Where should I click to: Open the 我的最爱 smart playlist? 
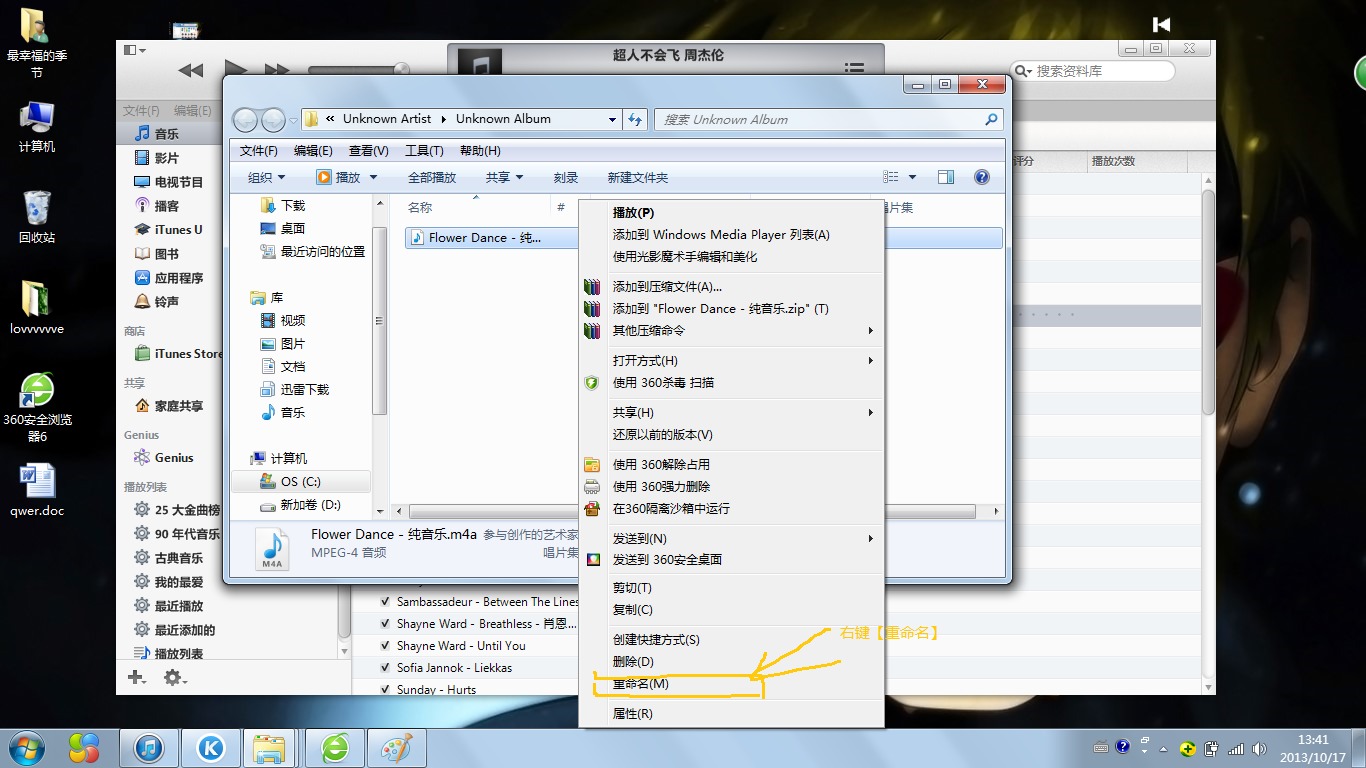coord(170,582)
